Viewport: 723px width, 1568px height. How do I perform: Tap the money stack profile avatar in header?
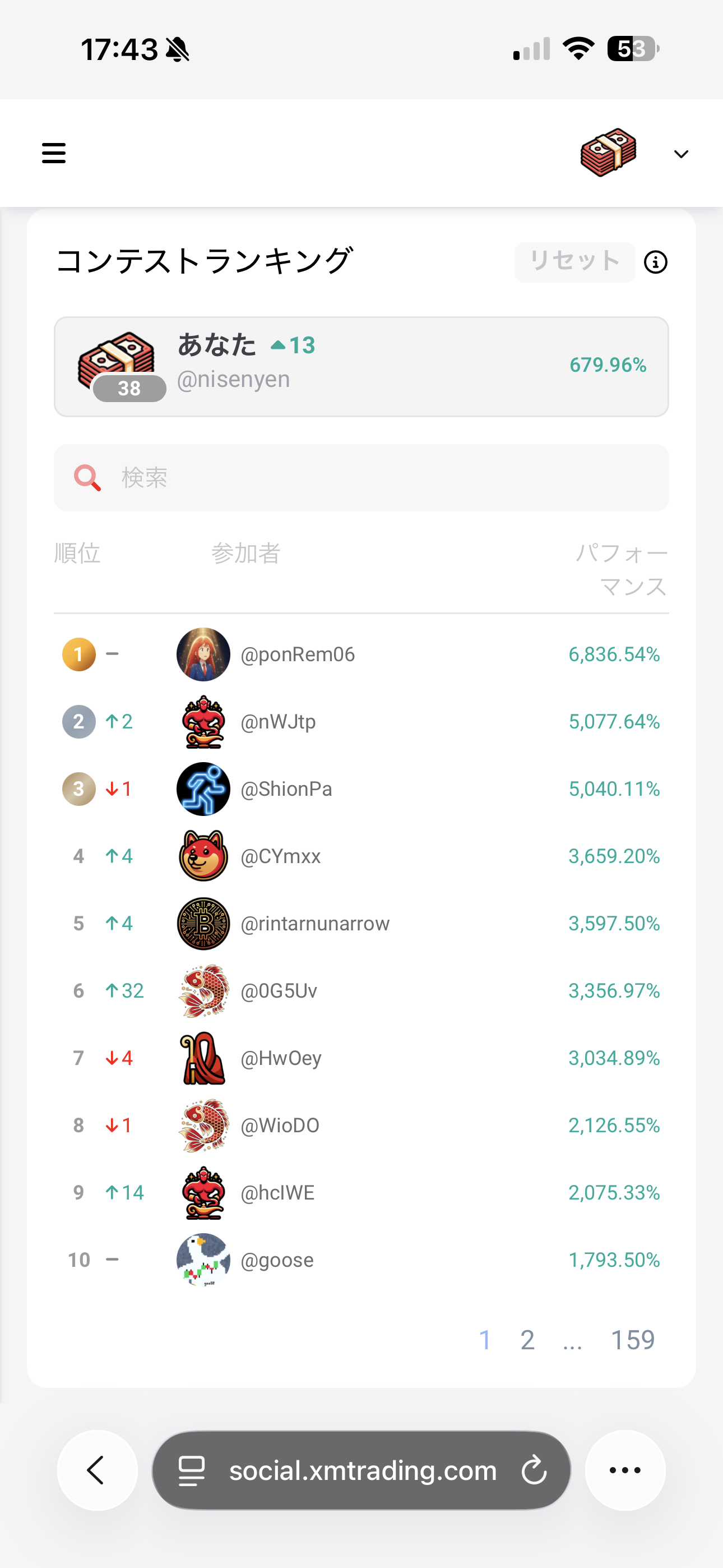tap(609, 153)
